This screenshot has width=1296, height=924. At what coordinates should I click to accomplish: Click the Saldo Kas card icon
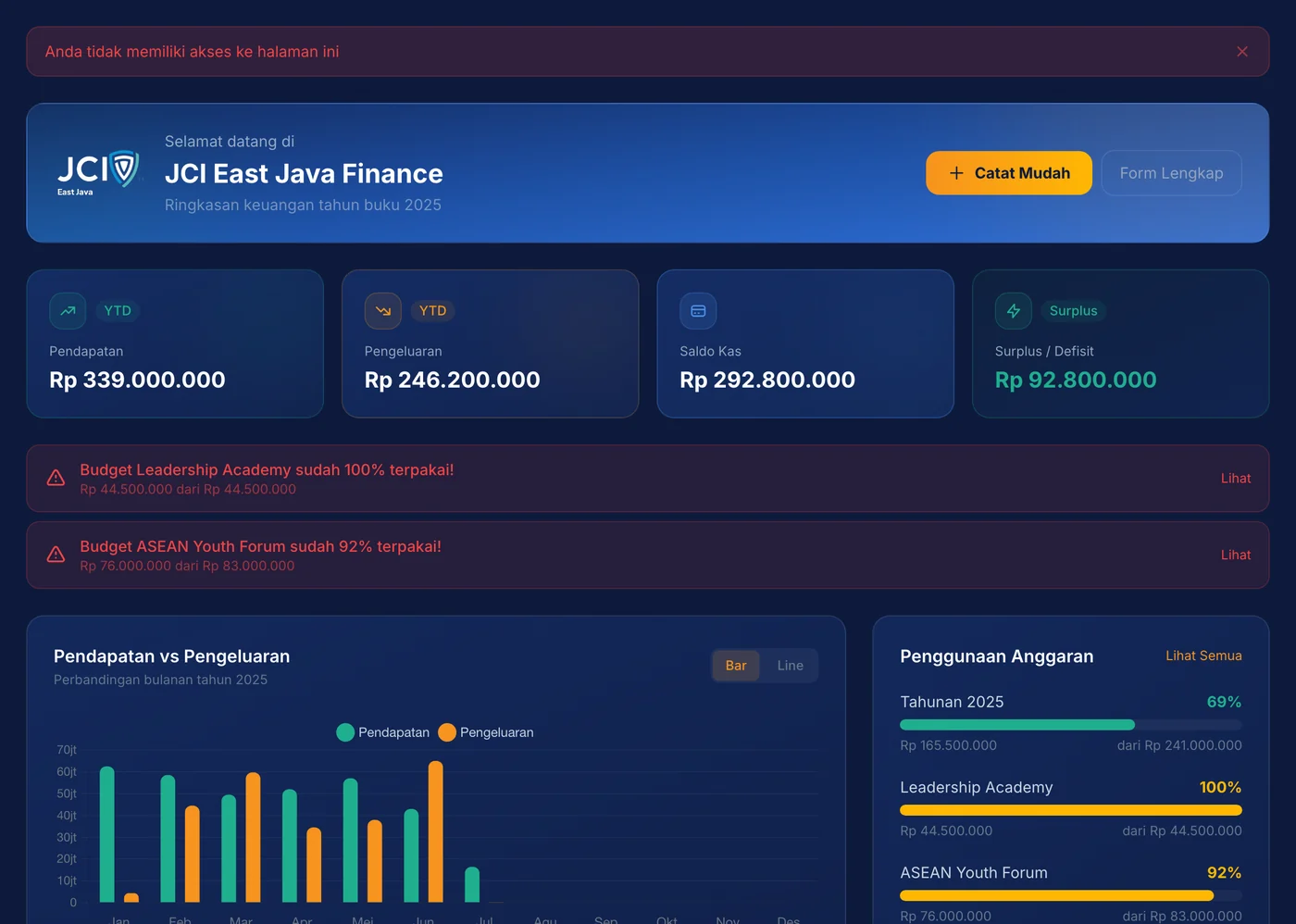tap(698, 311)
